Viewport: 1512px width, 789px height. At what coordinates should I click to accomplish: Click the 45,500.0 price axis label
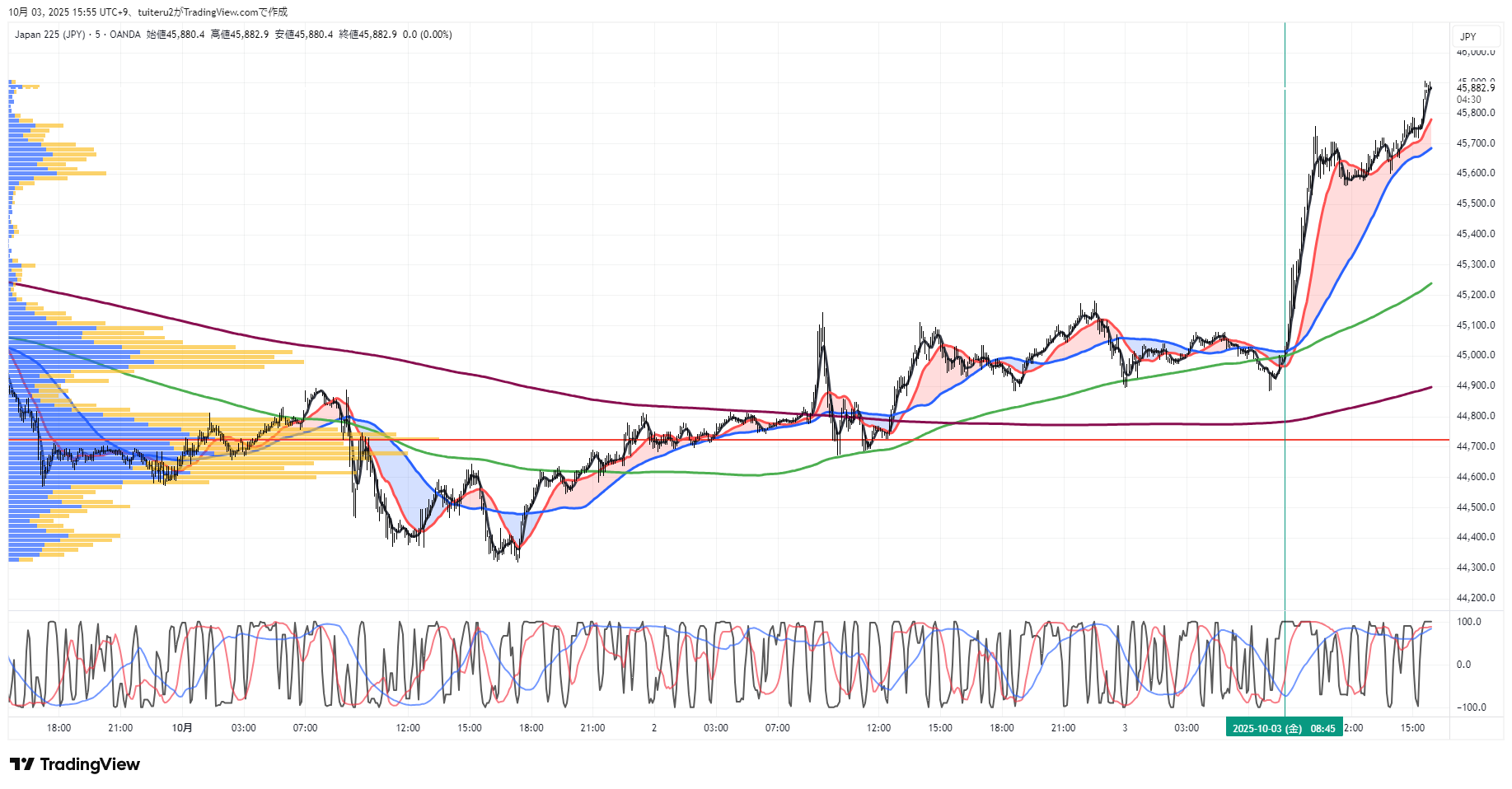pyautogui.click(x=1475, y=203)
